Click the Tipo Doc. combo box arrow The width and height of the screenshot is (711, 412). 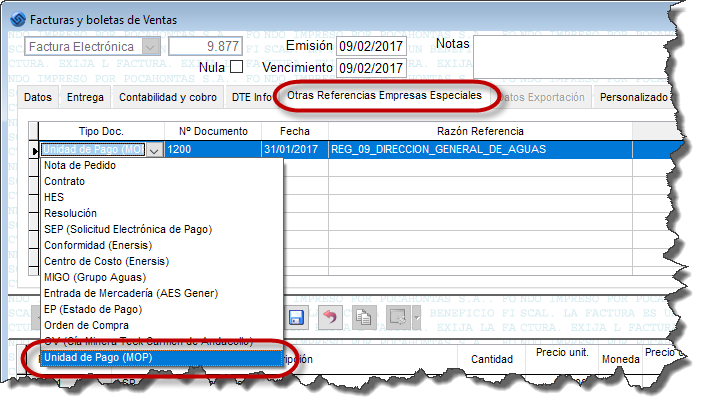point(154,150)
